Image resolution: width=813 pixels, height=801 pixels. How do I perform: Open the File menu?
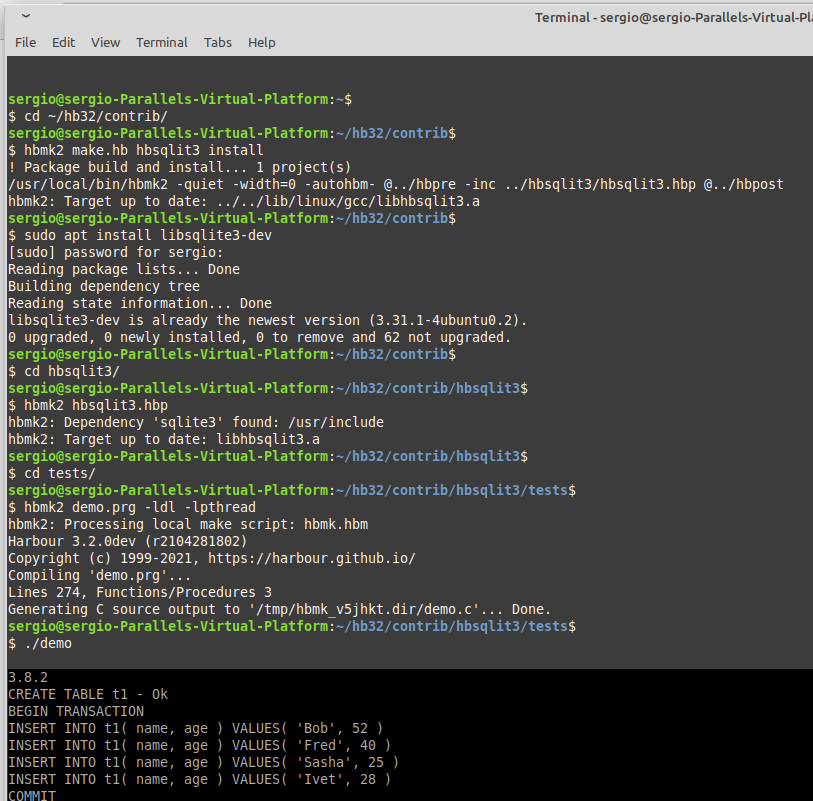[x=25, y=42]
